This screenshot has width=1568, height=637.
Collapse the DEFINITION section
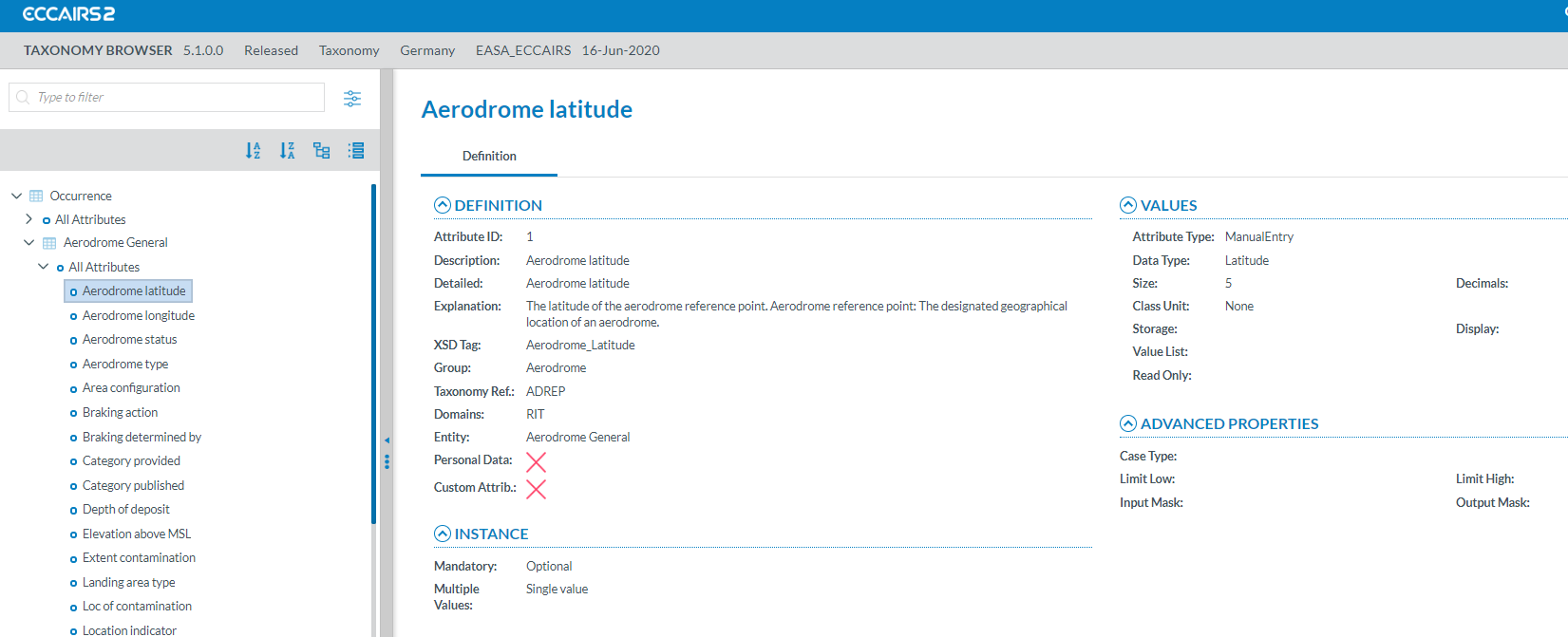[x=443, y=205]
